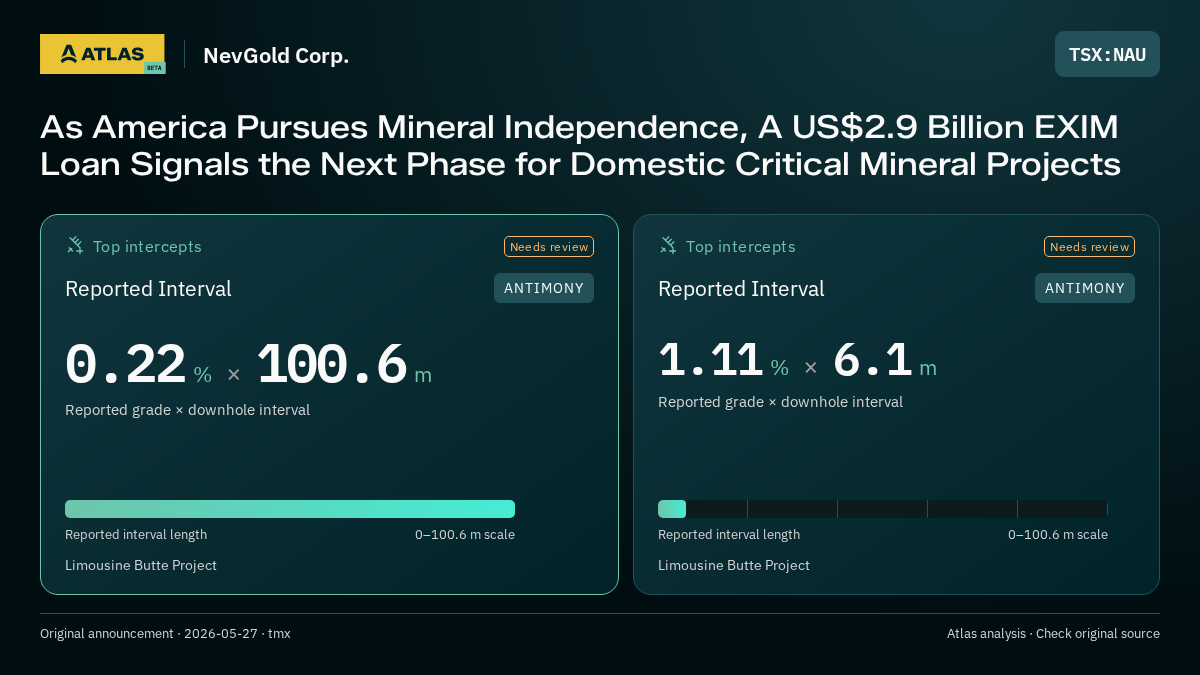Click the drill icon in the 1.11% card

(668, 245)
